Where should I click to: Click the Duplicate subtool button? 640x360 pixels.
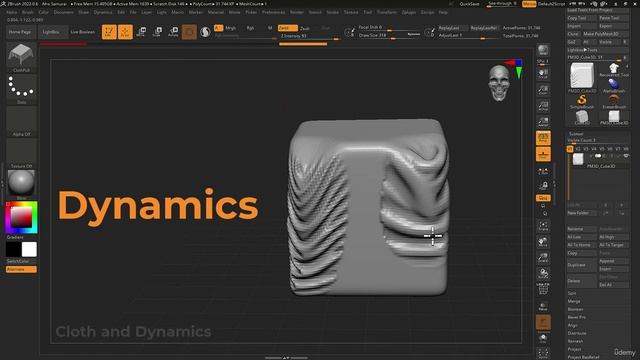click(x=581, y=265)
